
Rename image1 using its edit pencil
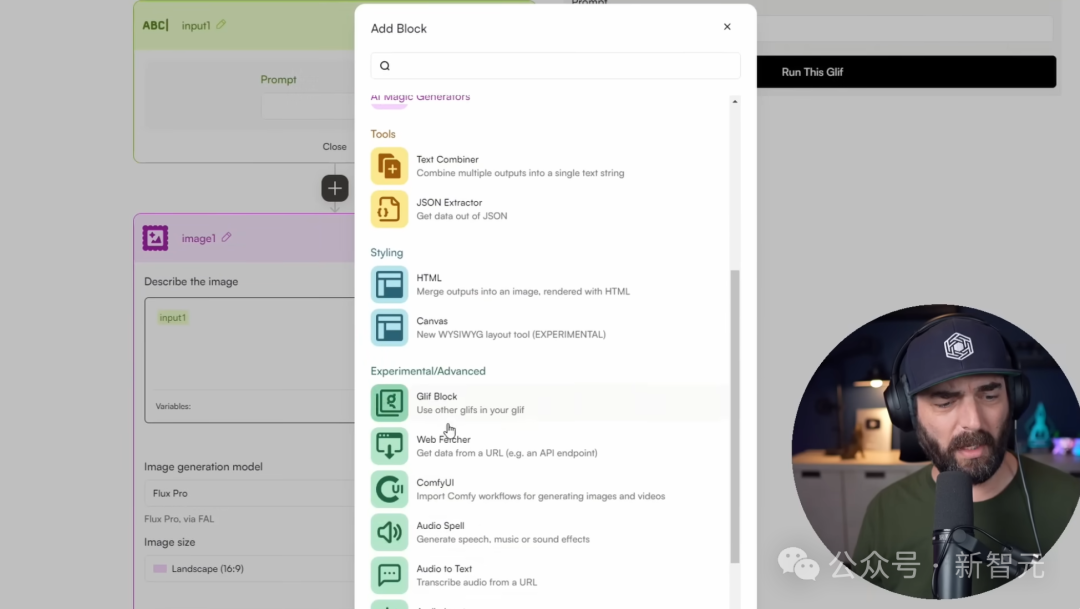pos(227,238)
